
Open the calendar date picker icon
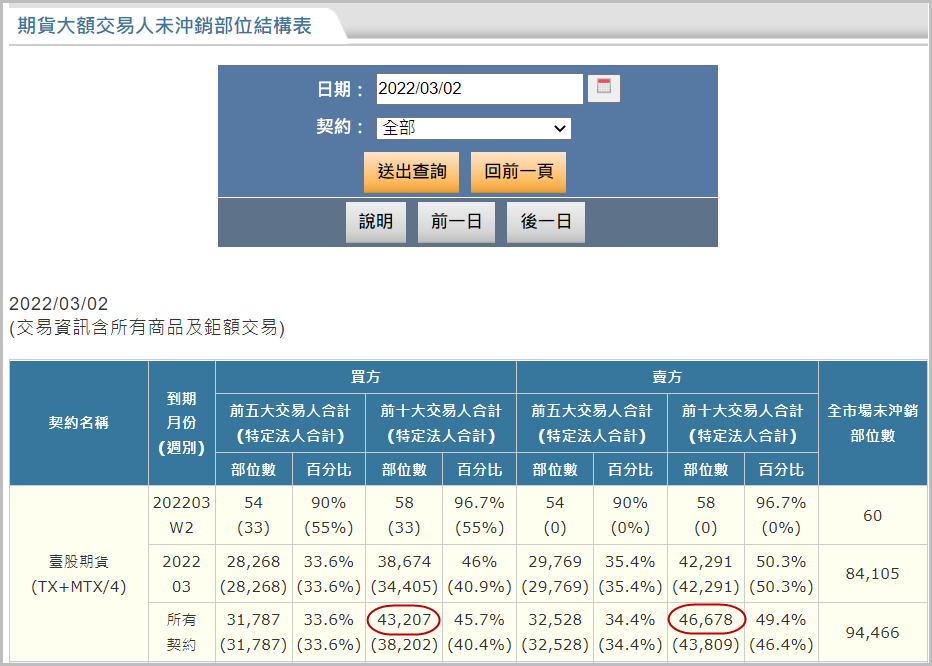tap(603, 88)
